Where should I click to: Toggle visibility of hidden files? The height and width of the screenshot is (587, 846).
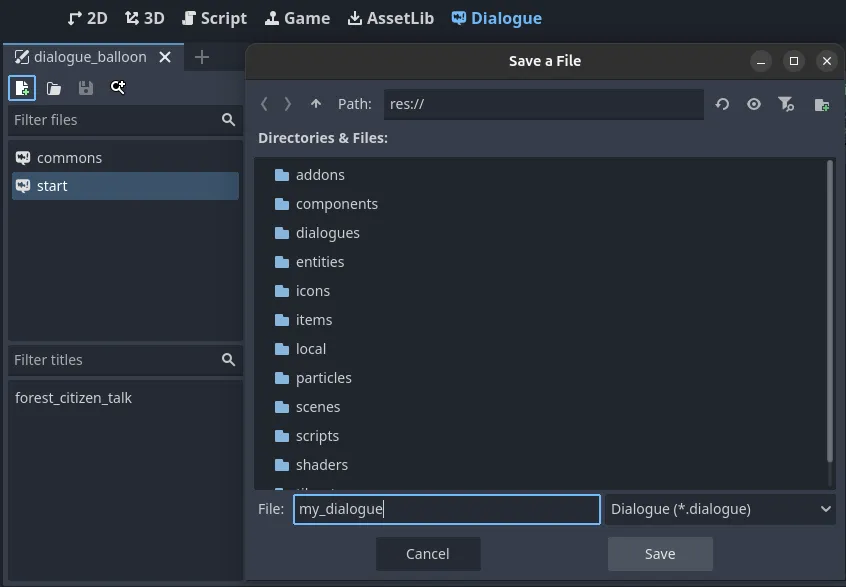click(x=754, y=104)
